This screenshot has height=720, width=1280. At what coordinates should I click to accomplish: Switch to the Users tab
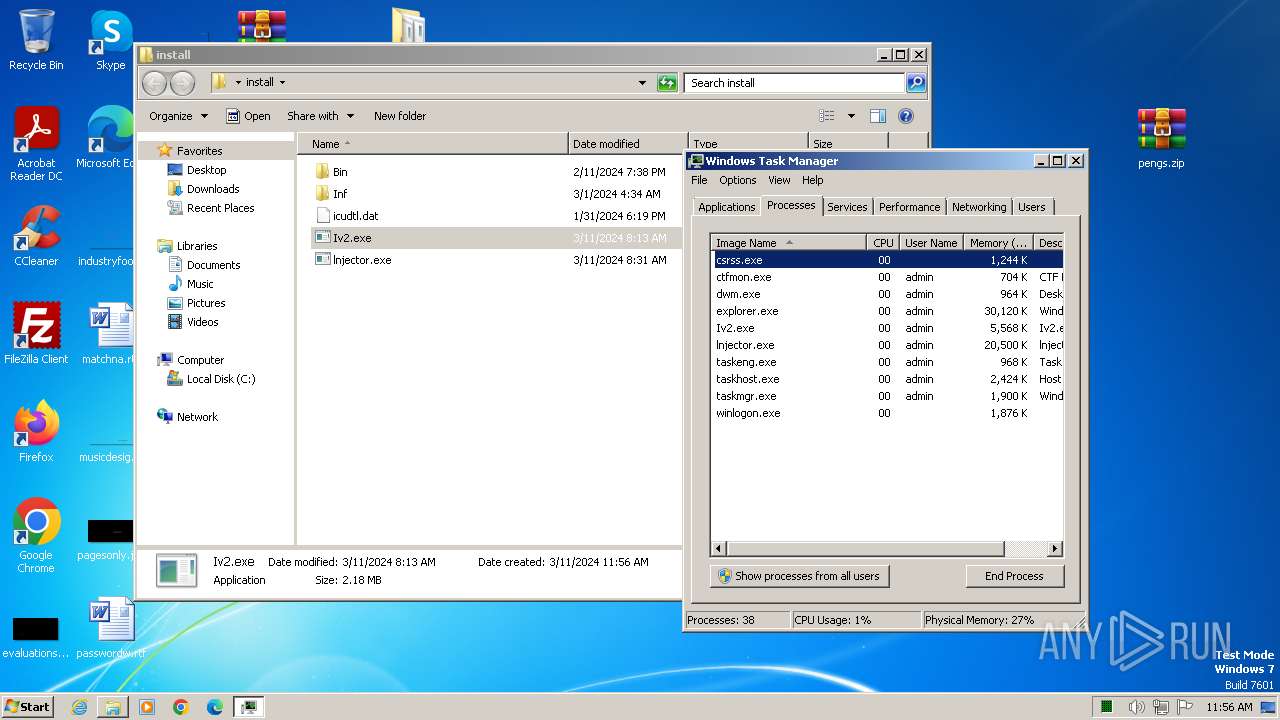pyautogui.click(x=1032, y=207)
